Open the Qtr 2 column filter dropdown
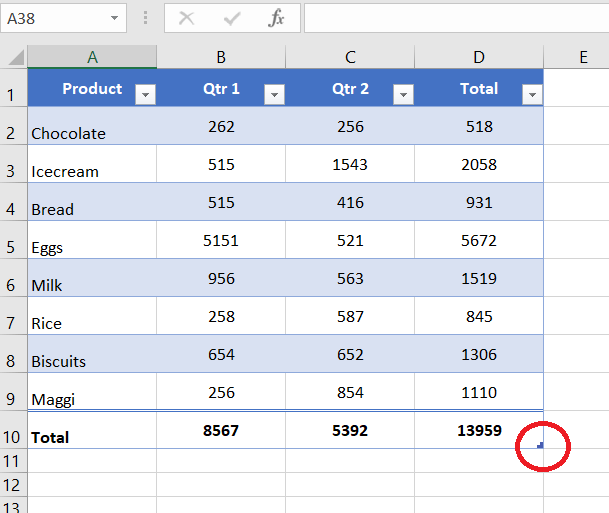Image resolution: width=609 pixels, height=513 pixels. [403, 94]
